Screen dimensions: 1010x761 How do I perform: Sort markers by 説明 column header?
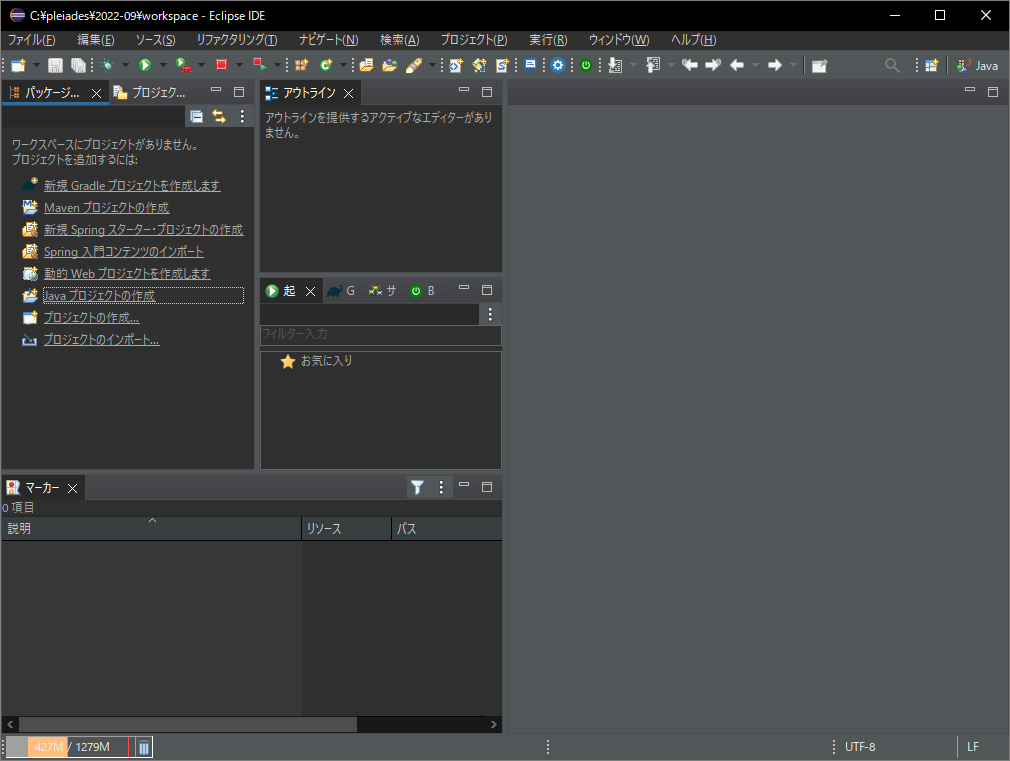tap(151, 528)
